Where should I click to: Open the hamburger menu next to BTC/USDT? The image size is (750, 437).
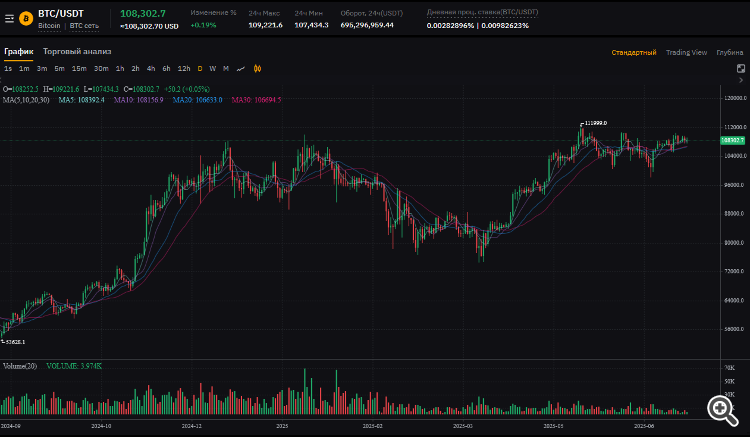tap(9, 19)
